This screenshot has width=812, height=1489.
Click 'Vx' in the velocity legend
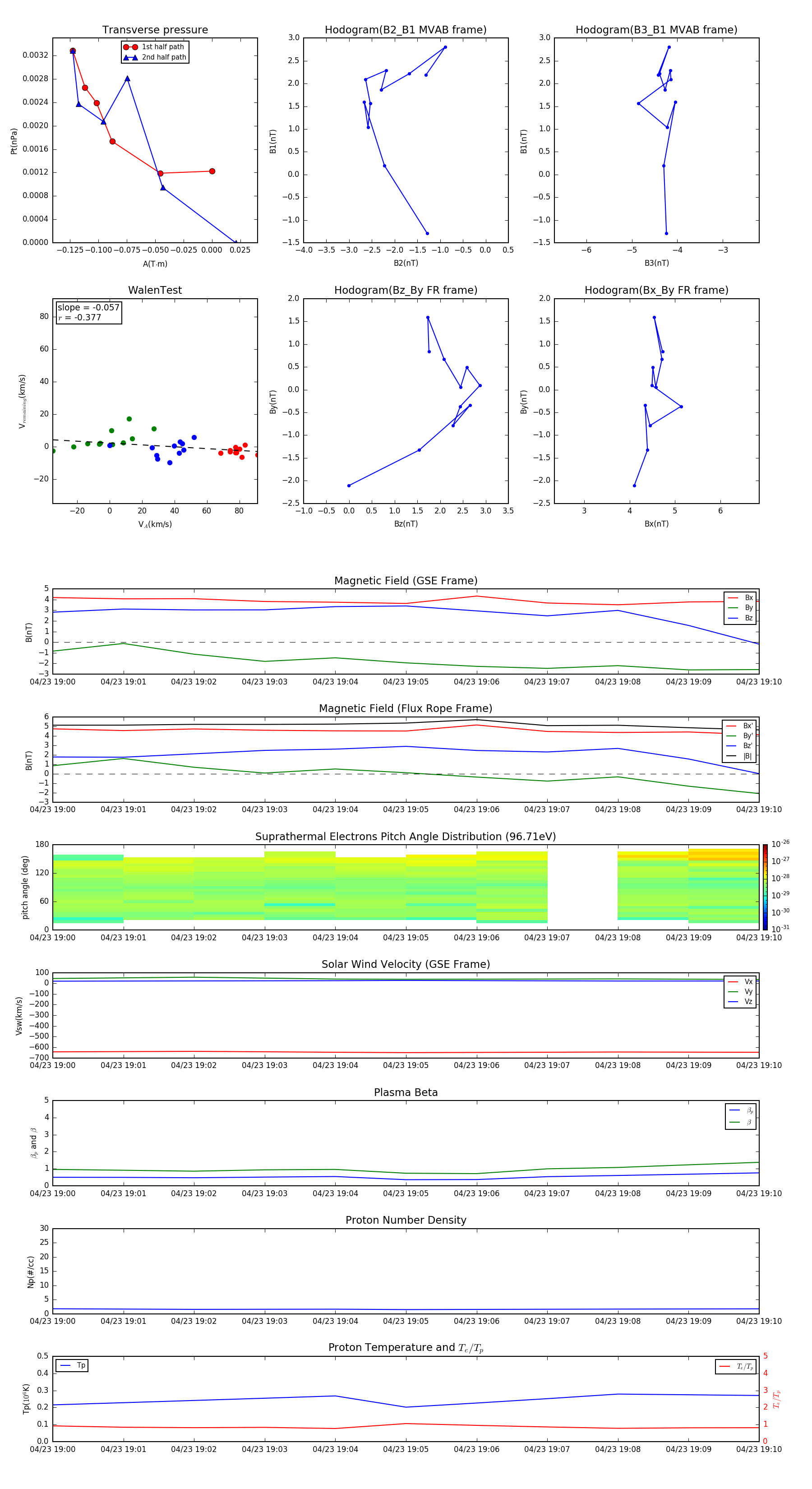(741, 981)
